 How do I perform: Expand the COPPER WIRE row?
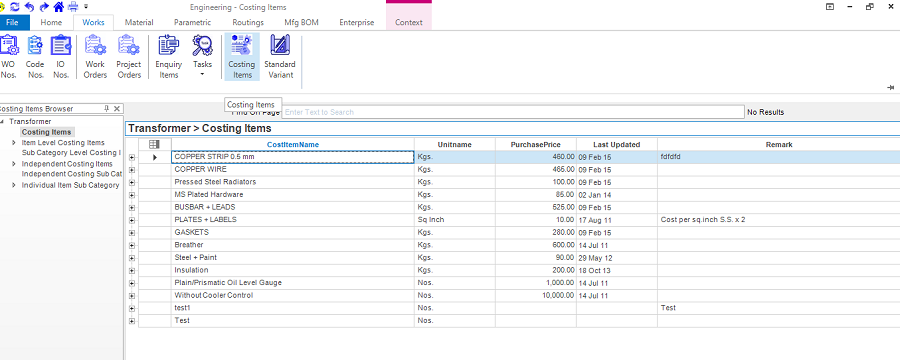click(132, 170)
